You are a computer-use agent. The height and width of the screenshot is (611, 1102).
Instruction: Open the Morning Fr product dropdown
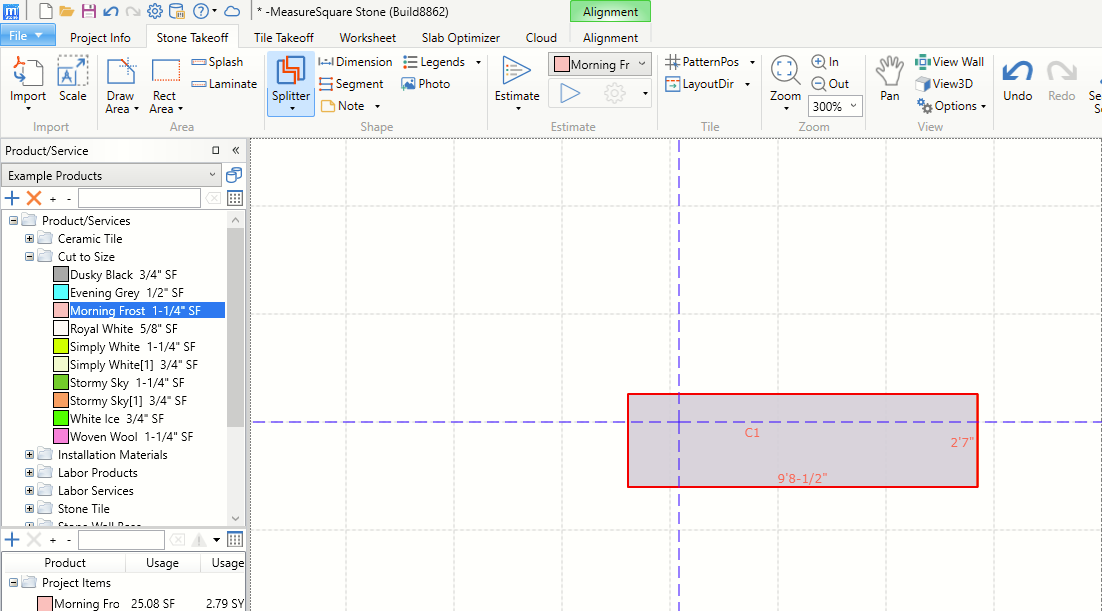(599, 64)
